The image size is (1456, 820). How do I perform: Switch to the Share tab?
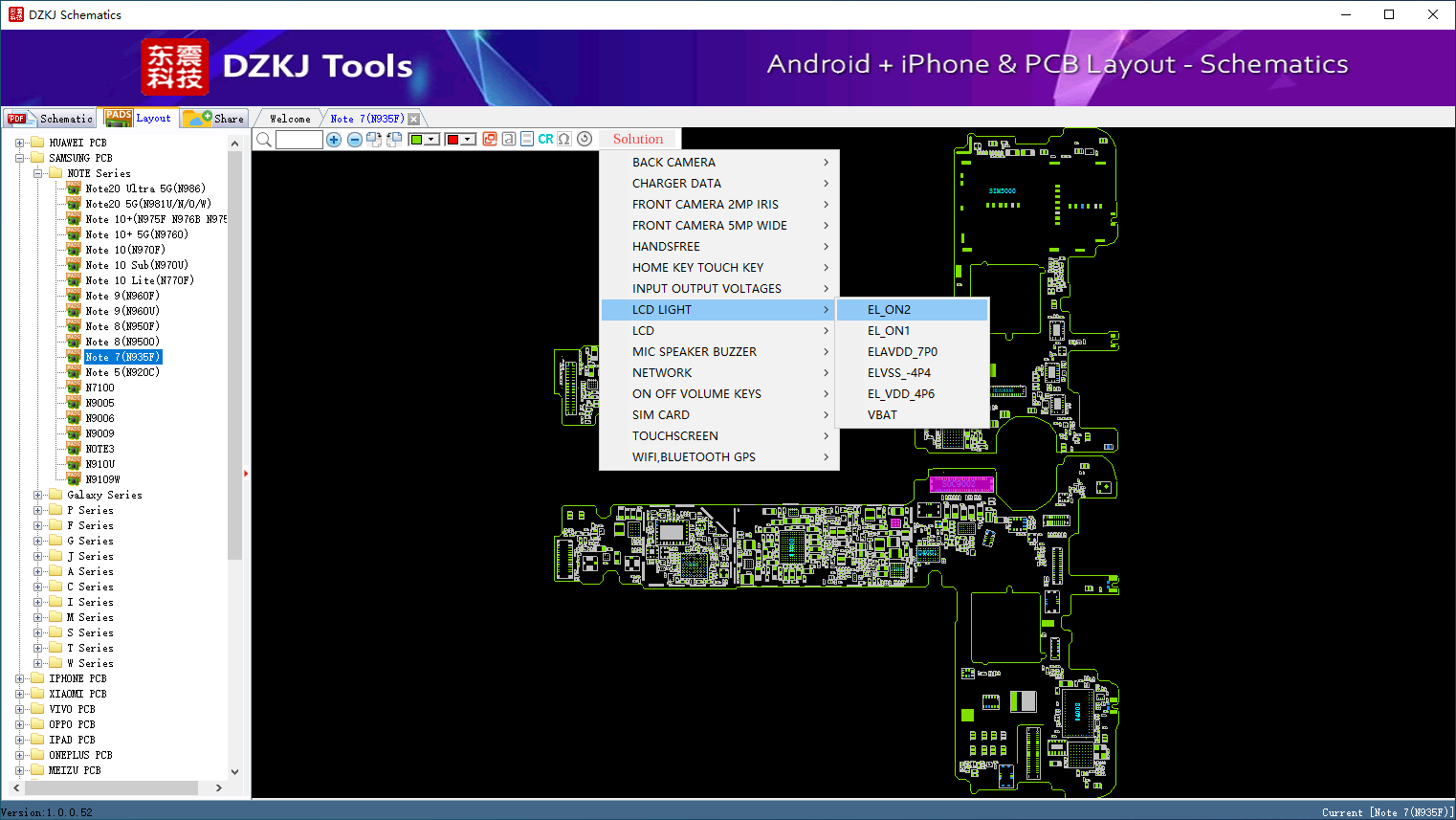click(x=214, y=118)
